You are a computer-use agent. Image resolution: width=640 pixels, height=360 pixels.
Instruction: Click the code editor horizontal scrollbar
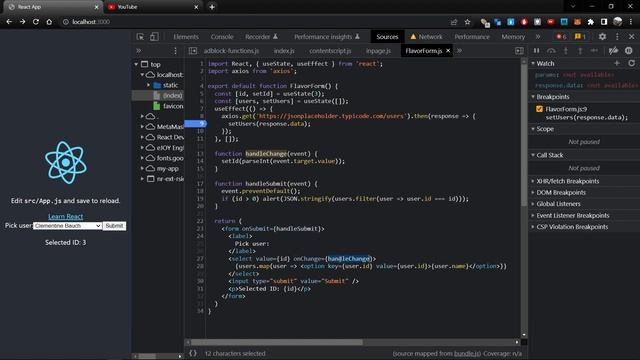click(x=277, y=342)
